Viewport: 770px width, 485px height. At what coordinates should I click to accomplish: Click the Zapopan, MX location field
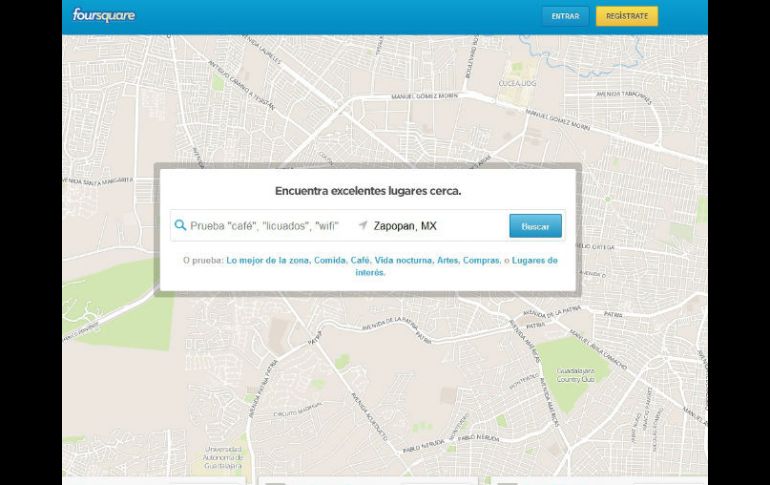coord(430,226)
